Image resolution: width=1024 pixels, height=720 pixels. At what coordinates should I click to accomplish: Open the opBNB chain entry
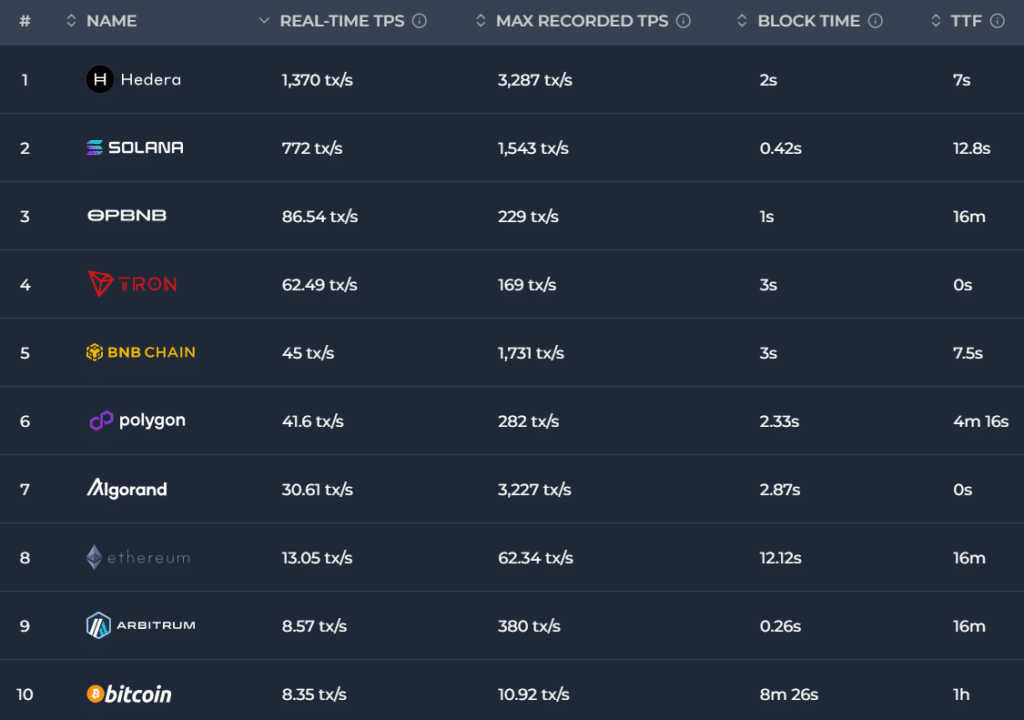pyautogui.click(x=127, y=216)
